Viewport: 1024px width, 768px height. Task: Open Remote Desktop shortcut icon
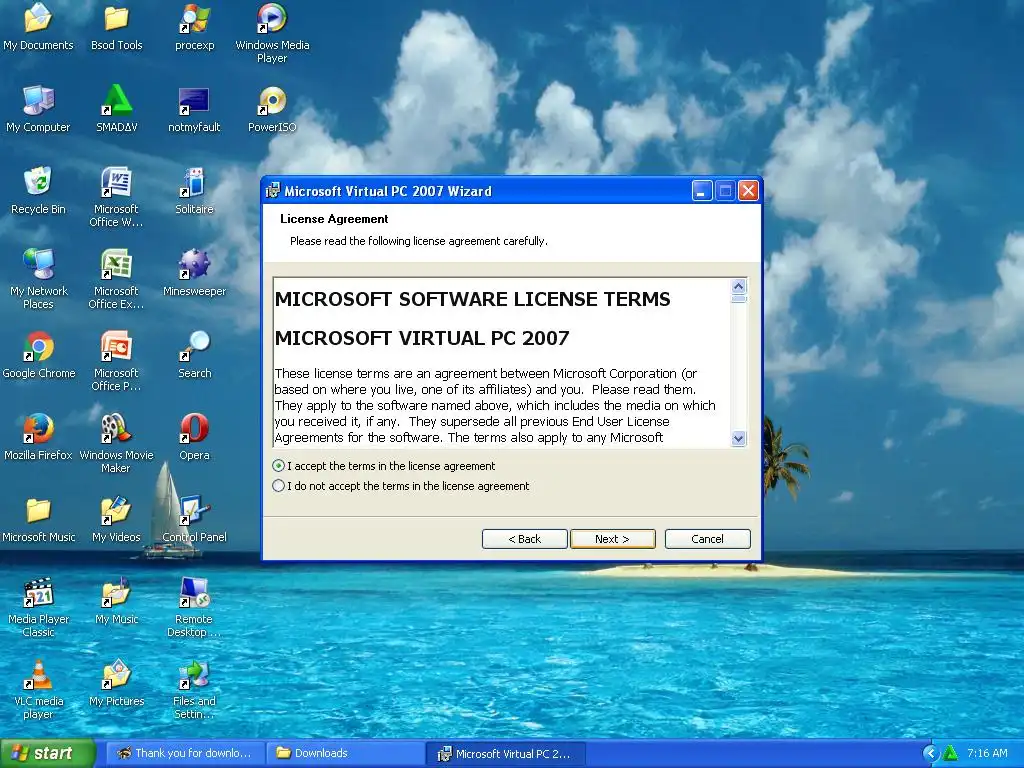click(194, 592)
